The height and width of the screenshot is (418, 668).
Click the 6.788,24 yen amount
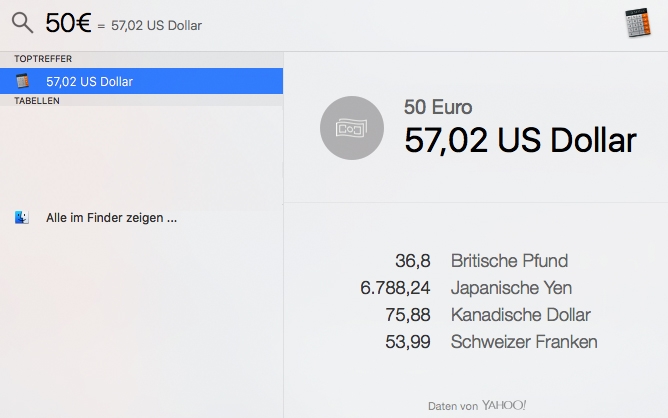point(395,288)
